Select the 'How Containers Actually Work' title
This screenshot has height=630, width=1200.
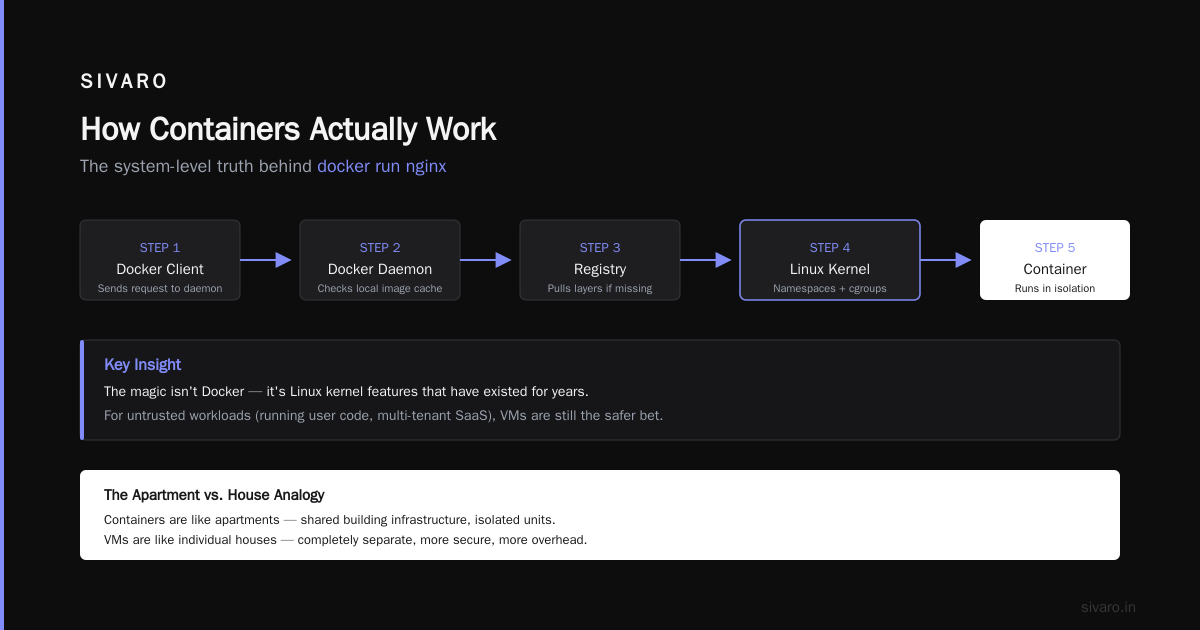point(288,129)
